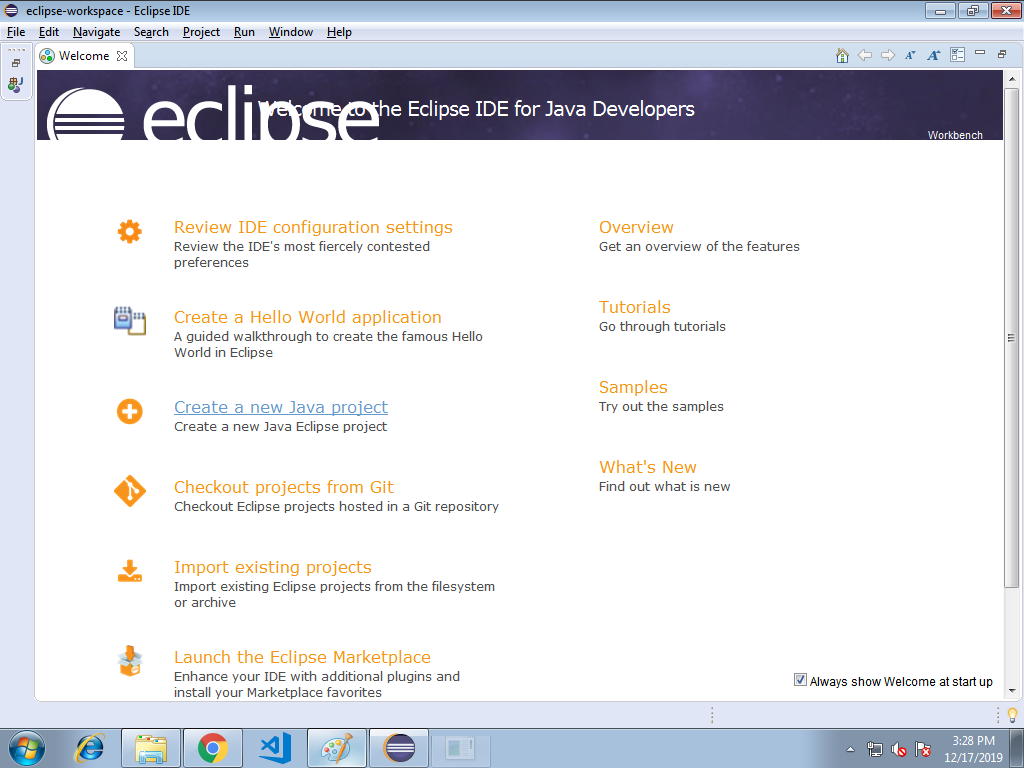
Task: Go to the Workbench link
Action: pos(955,135)
